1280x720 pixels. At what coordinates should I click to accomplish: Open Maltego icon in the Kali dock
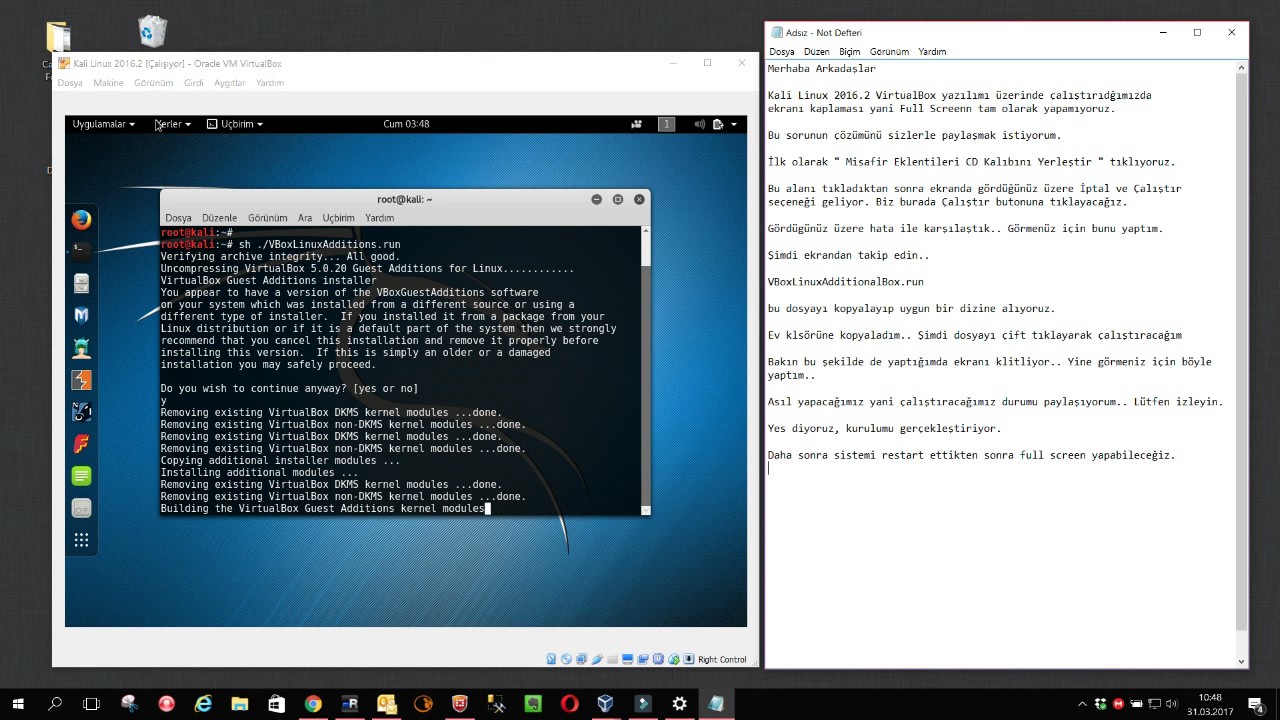(82, 411)
